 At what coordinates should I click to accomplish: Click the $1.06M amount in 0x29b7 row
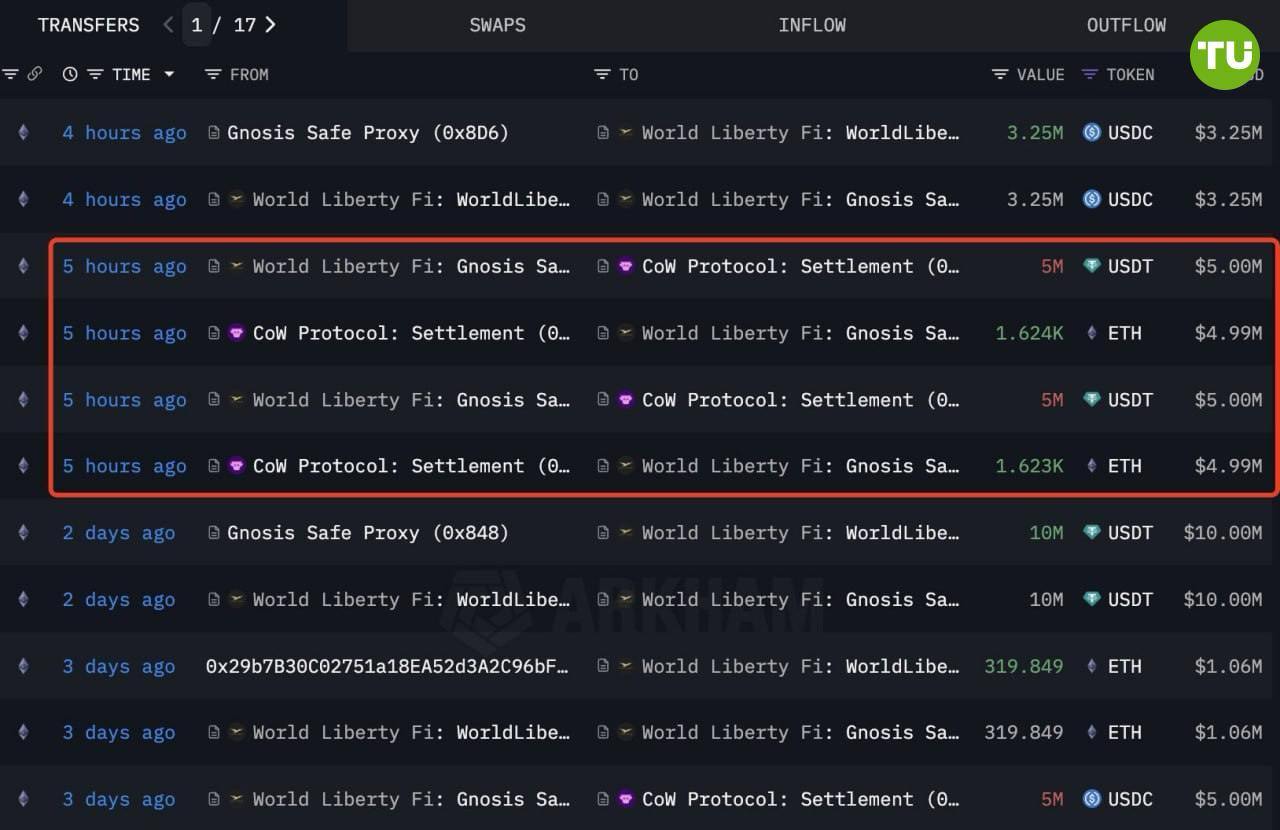[x=1228, y=666]
